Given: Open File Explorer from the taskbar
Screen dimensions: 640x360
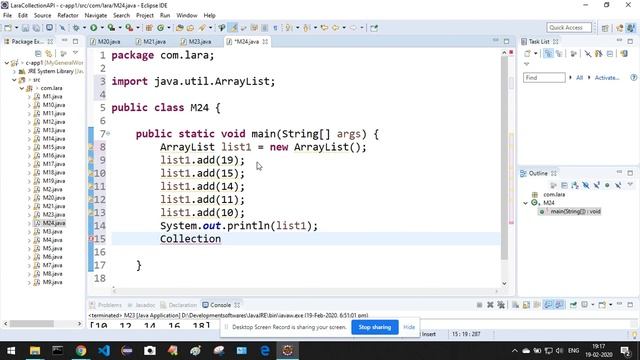Looking at the screenshot, I should pos(35,351).
